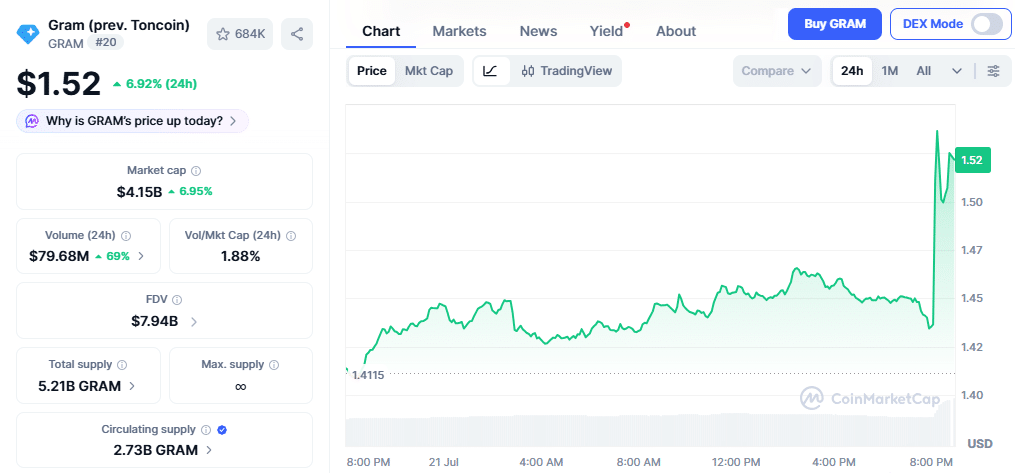Show Volume (24h) info icon
The height and width of the screenshot is (473, 1015).
[x=126, y=236]
